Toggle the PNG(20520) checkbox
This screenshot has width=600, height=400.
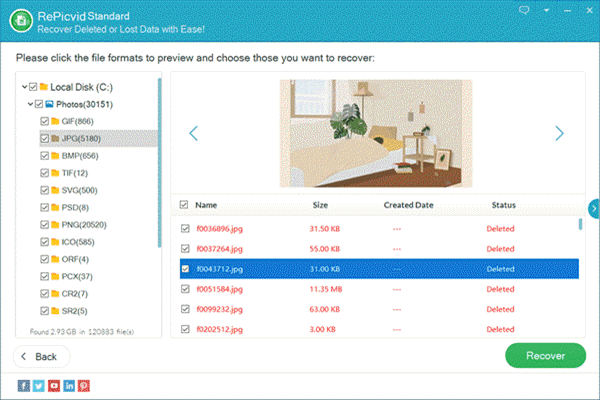pos(44,225)
